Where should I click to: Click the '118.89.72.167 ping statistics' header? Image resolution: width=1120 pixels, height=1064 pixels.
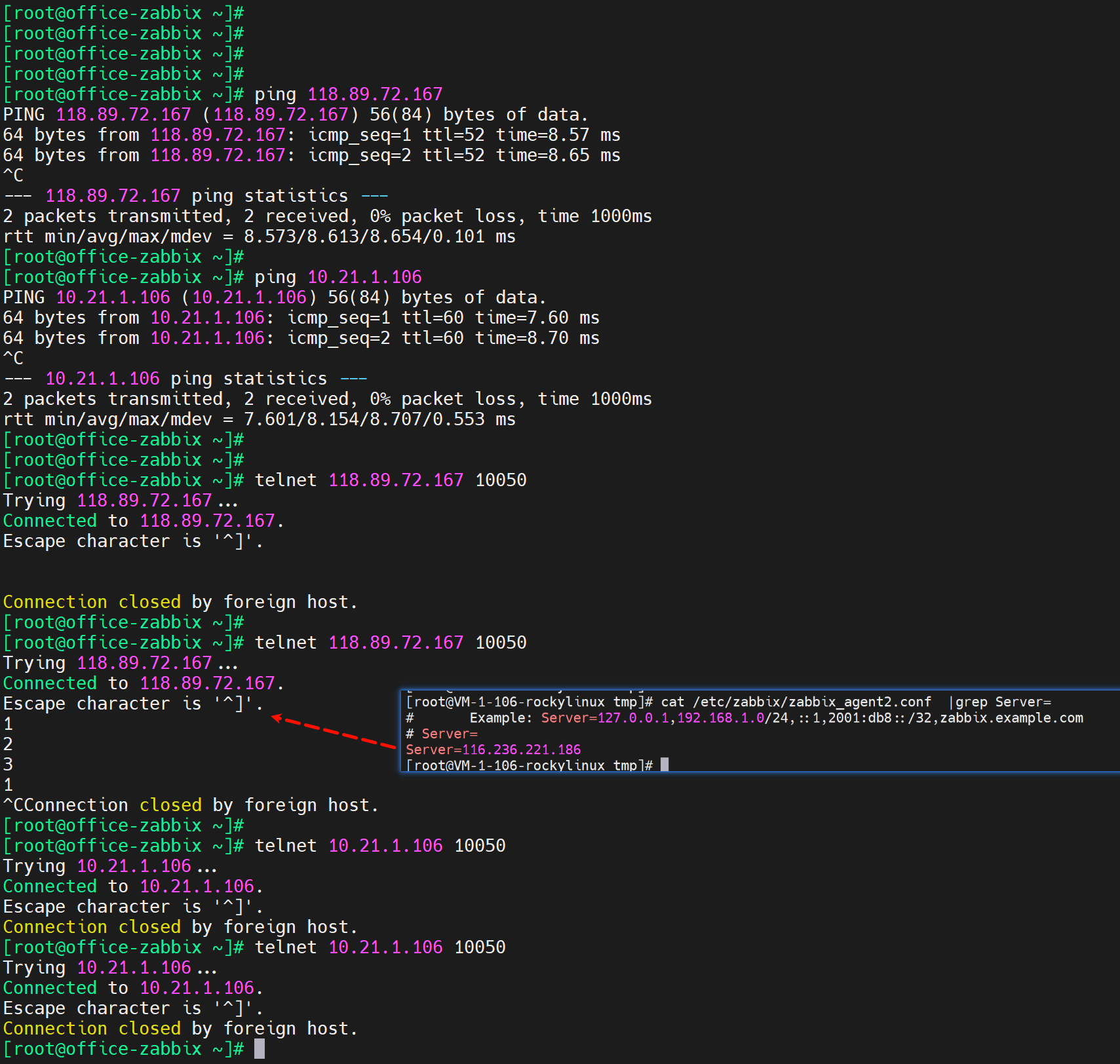[196, 196]
